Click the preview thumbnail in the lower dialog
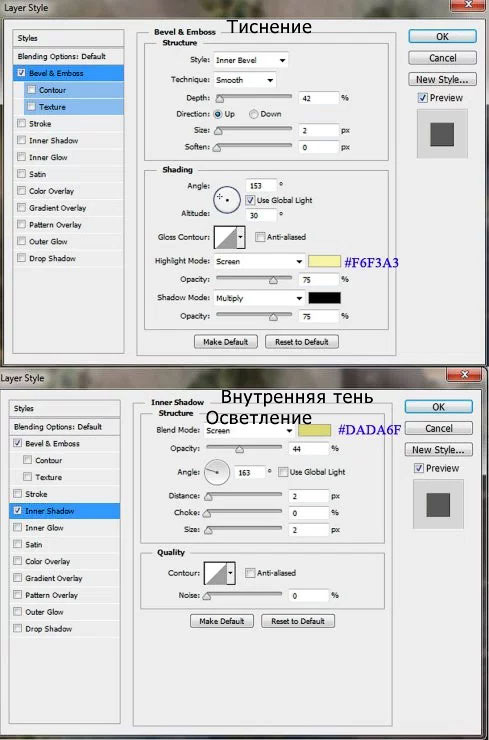 [x=438, y=505]
